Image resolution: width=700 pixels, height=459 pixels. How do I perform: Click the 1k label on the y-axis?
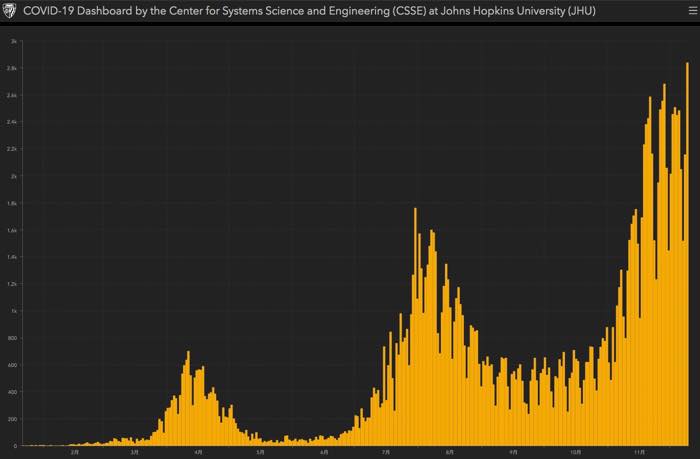[x=14, y=311]
